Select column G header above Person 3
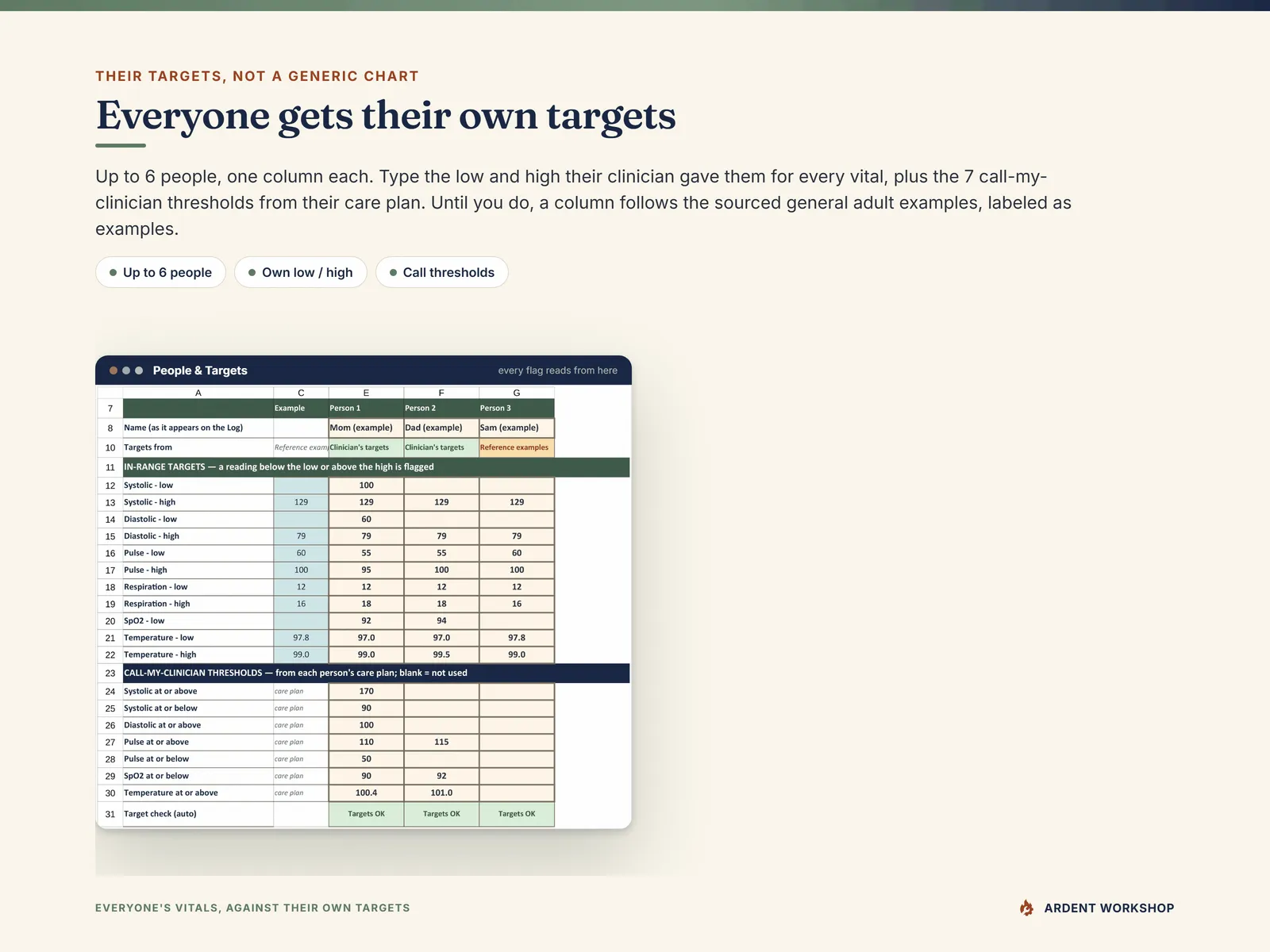This screenshot has height=952, width=1270. coord(517,393)
